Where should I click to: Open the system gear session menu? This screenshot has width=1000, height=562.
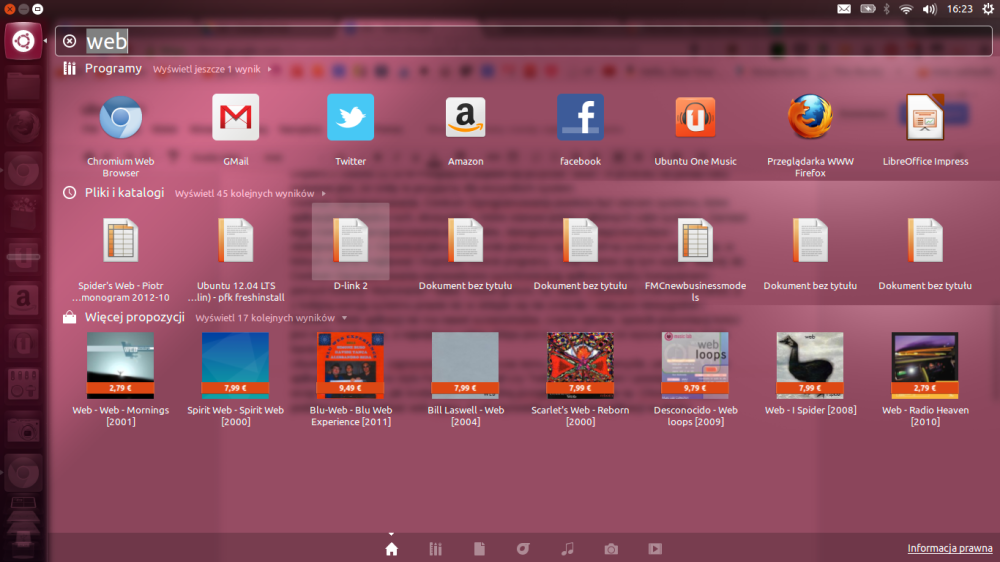coord(987,9)
